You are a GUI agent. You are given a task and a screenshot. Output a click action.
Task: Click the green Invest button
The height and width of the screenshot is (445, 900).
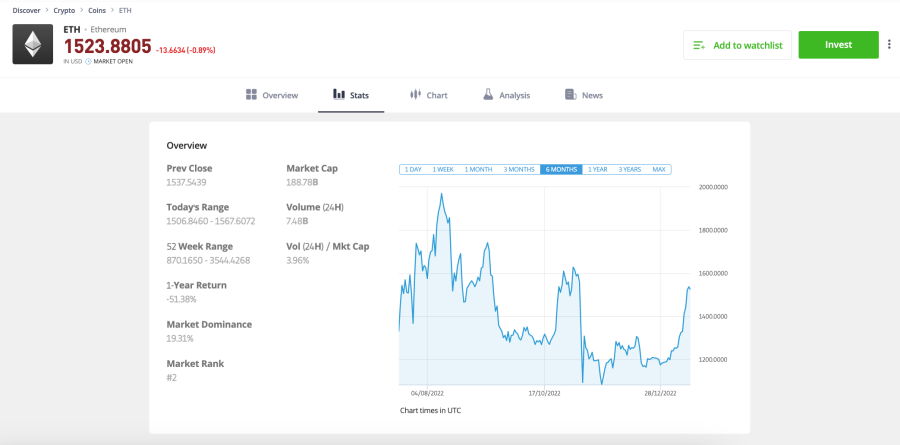tap(838, 45)
